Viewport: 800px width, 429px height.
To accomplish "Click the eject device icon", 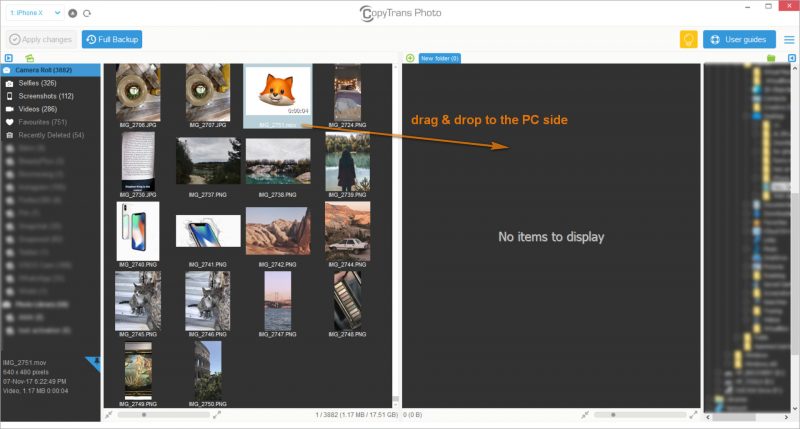I will (x=73, y=13).
